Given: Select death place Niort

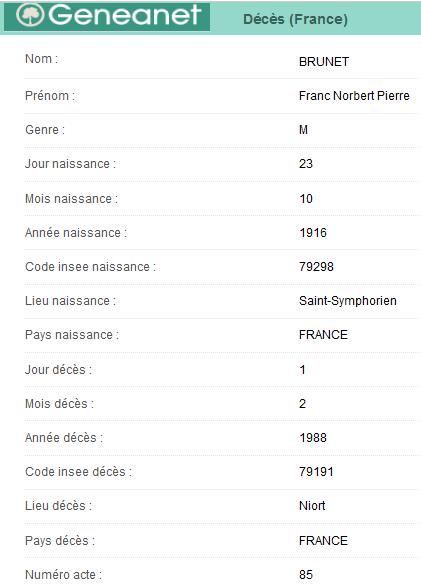Looking at the screenshot, I should tap(312, 506).
